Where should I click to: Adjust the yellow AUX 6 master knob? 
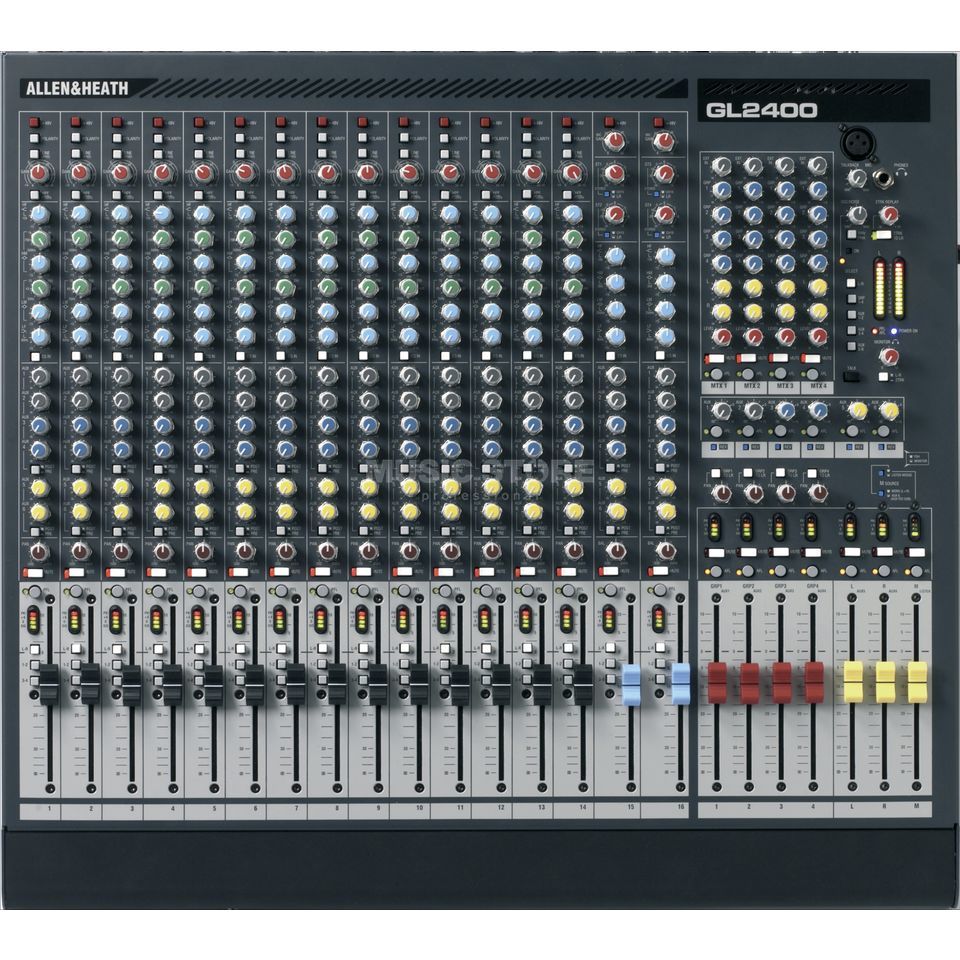[x=889, y=410]
